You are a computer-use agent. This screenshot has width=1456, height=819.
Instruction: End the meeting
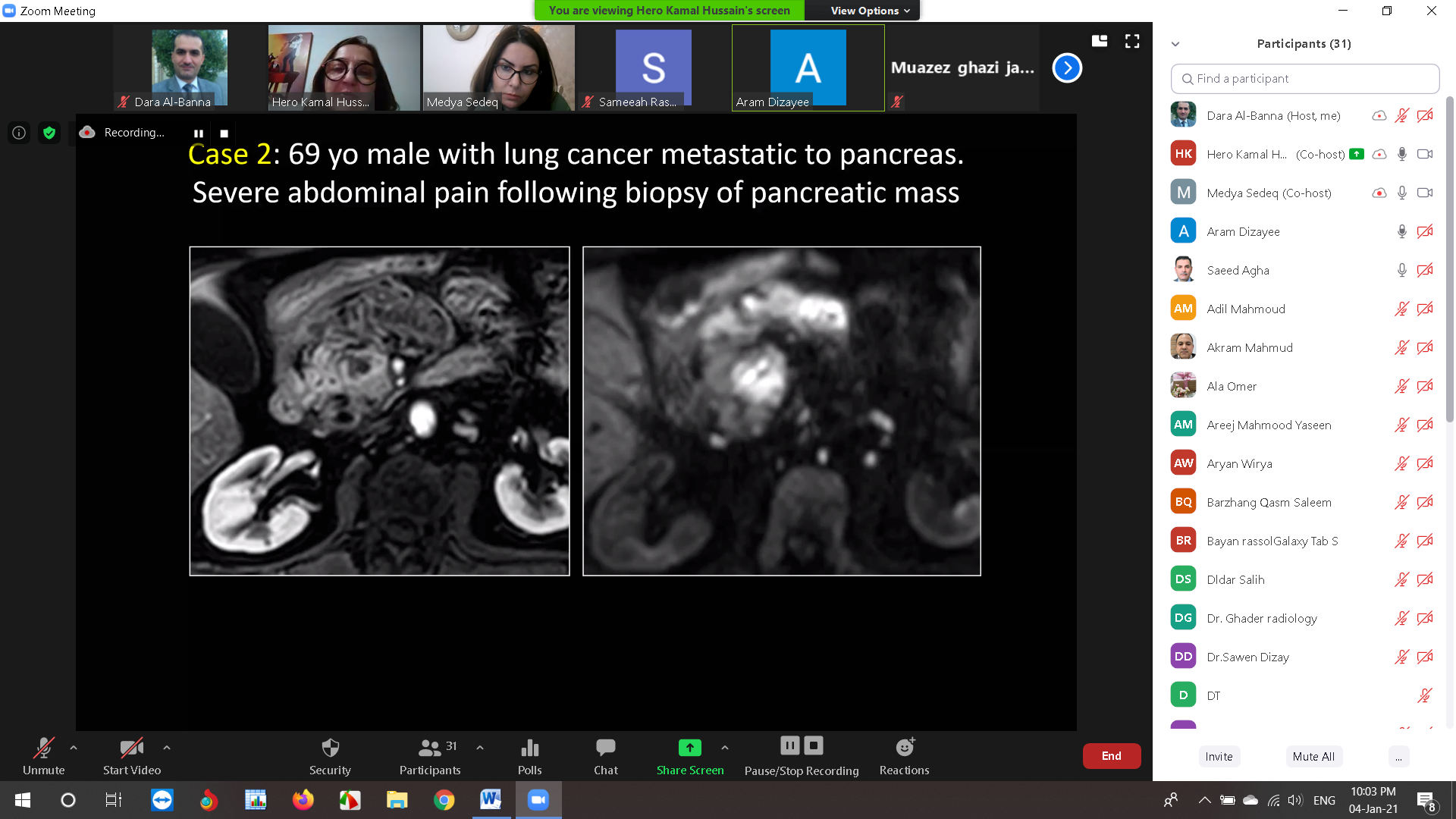pos(1112,756)
